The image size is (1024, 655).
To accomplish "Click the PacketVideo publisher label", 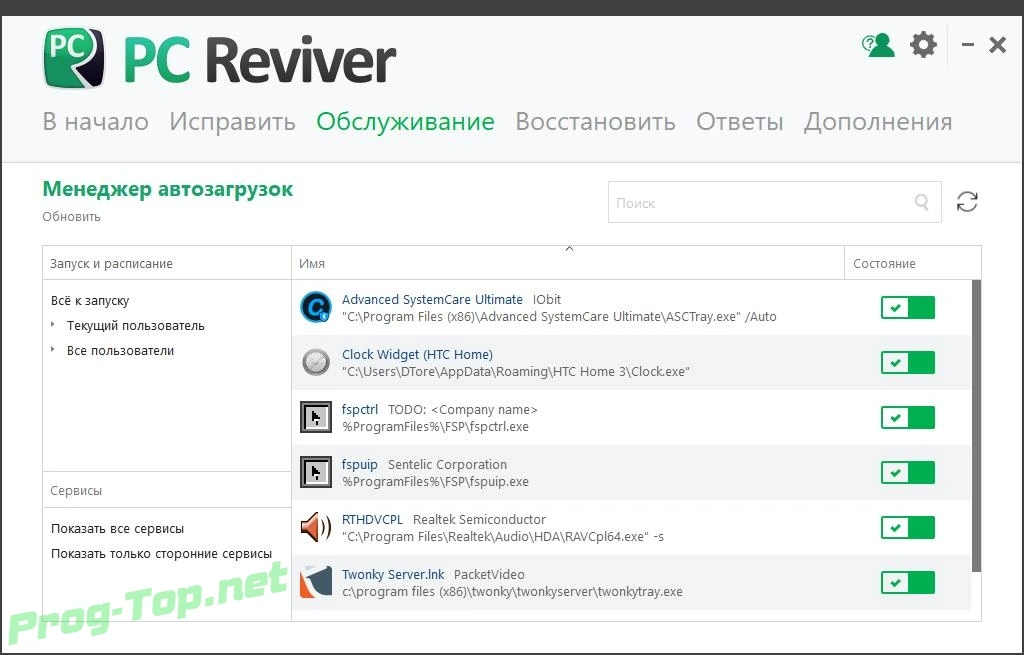I will 489,574.
